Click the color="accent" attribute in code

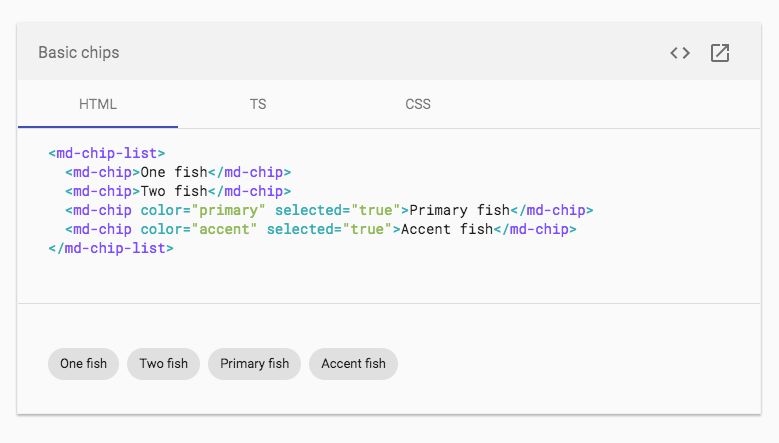pos(199,229)
